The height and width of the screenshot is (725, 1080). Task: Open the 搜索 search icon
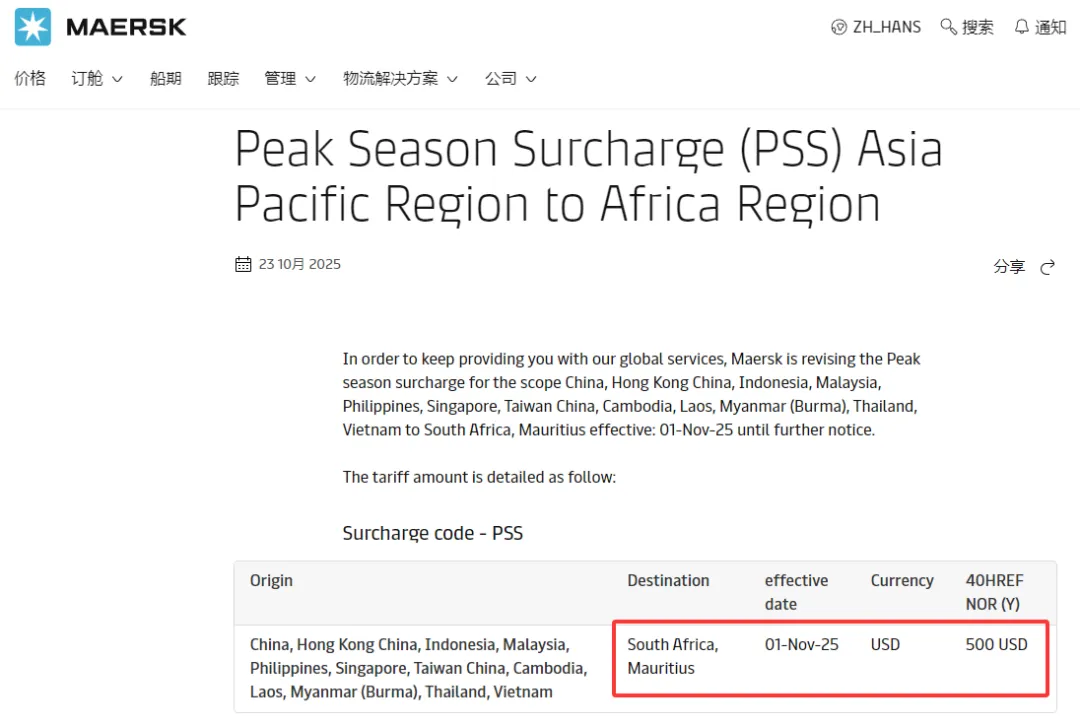click(x=948, y=27)
